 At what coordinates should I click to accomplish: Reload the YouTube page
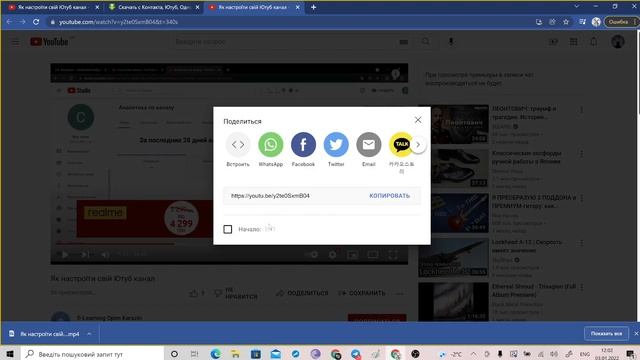[x=36, y=22]
